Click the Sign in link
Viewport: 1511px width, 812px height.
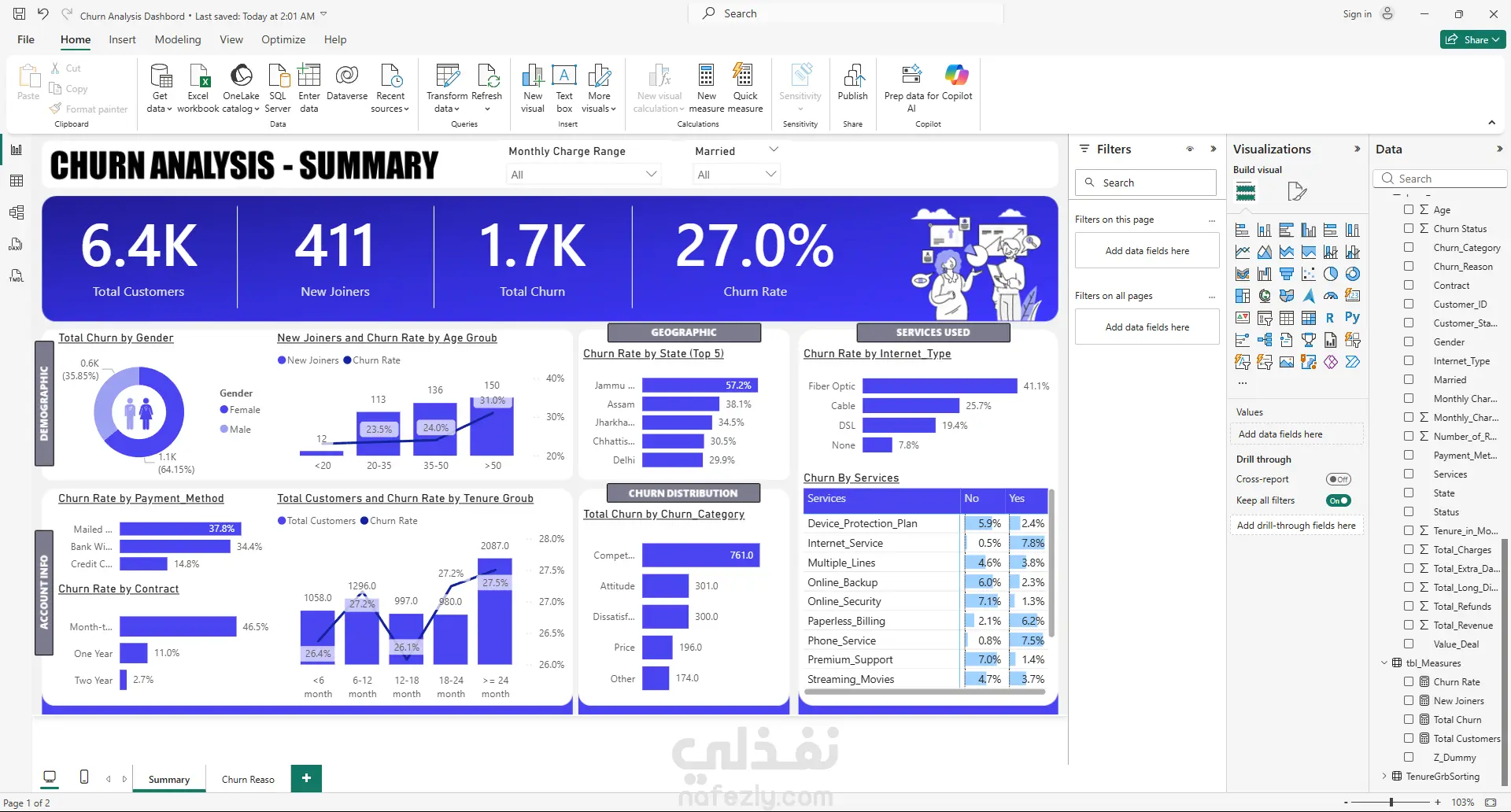[1357, 14]
